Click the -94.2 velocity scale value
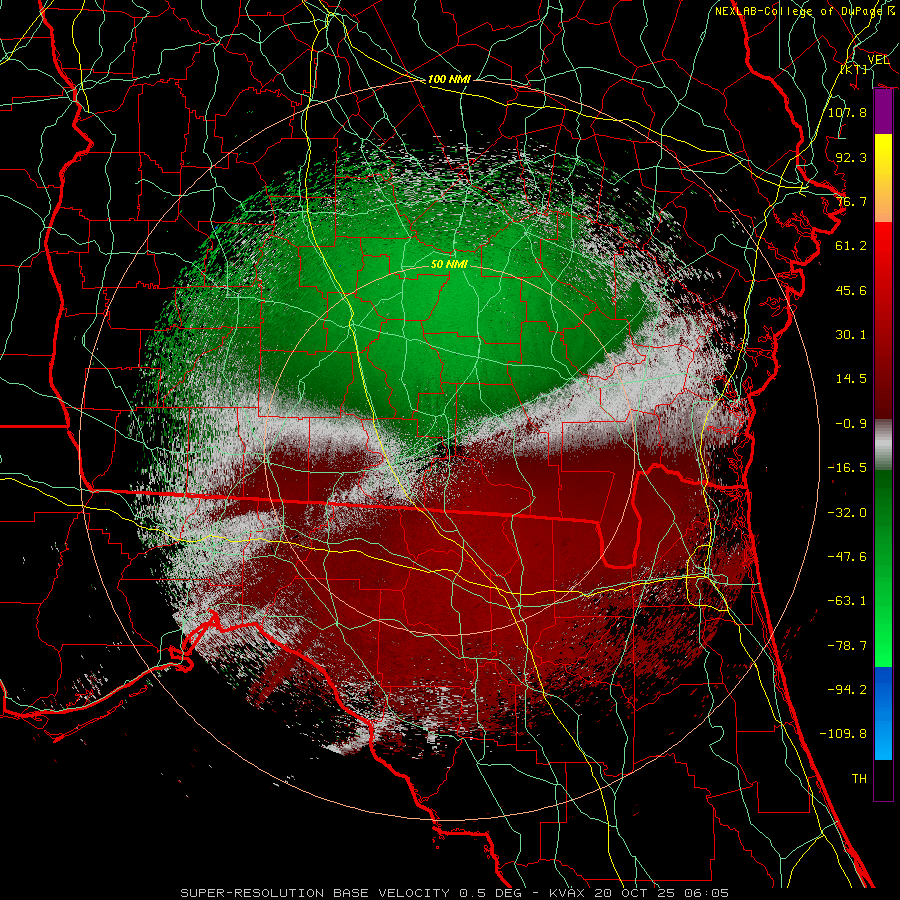900x900 pixels. tap(847, 690)
